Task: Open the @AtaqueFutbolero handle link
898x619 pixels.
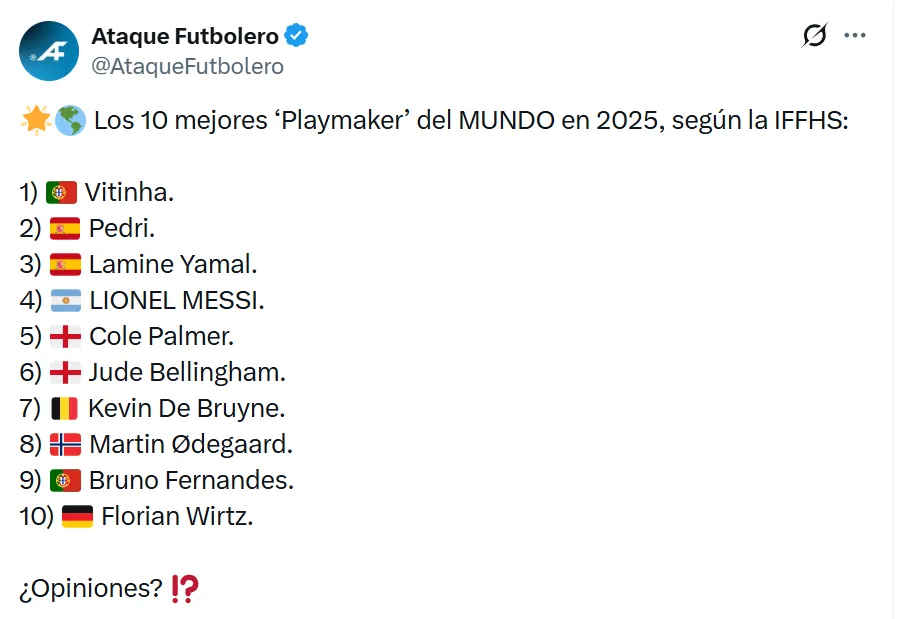Action: pyautogui.click(x=187, y=66)
